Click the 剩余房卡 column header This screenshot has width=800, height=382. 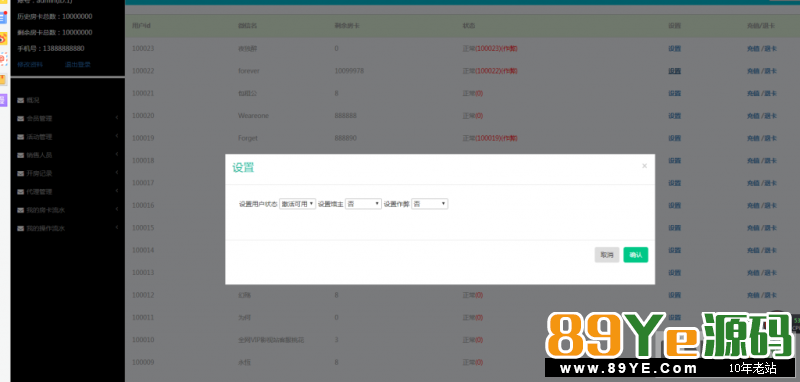pyautogui.click(x=347, y=26)
